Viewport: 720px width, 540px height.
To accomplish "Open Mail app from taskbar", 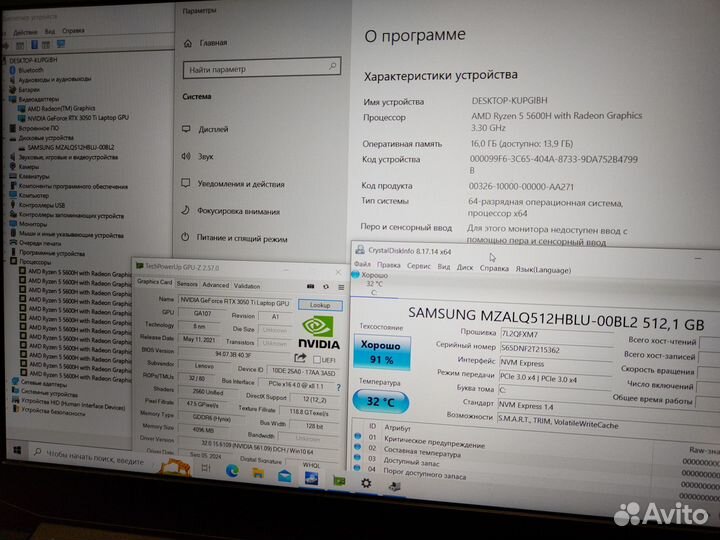I will coord(285,476).
